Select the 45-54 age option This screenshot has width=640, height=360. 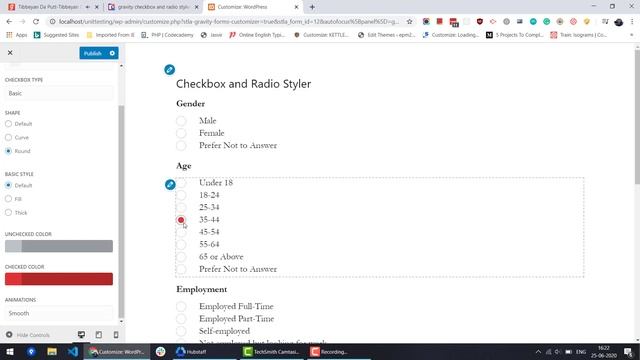tap(181, 232)
